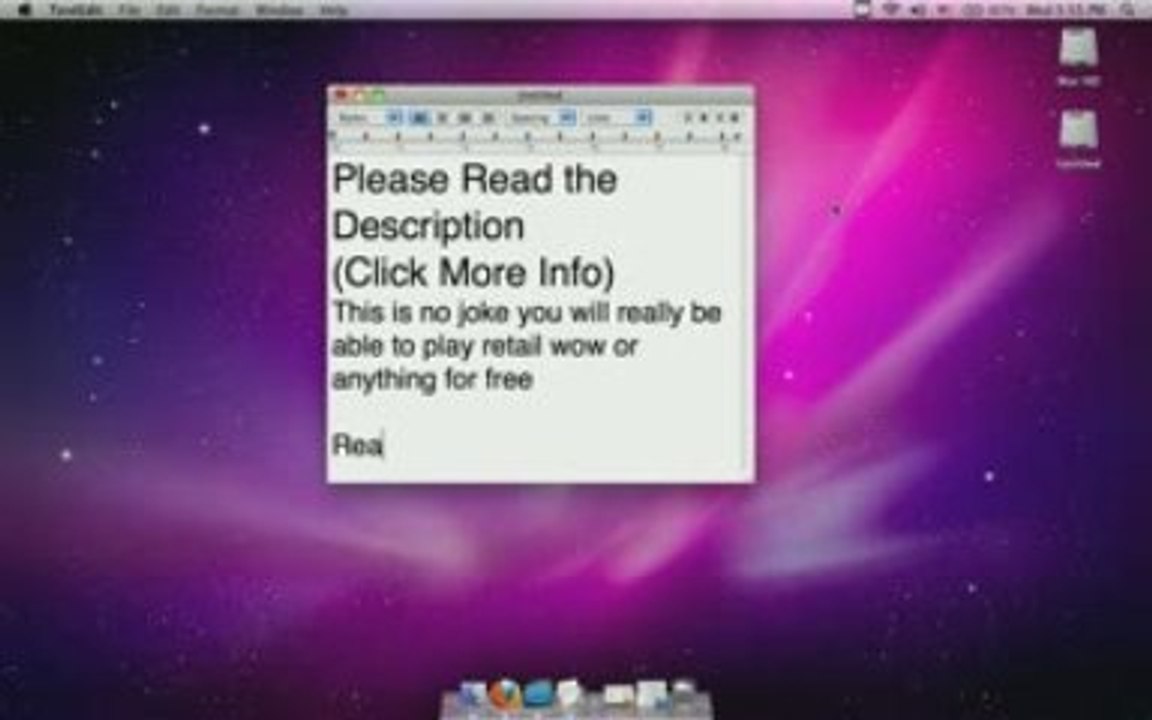The height and width of the screenshot is (720, 1152).
Task: Open the Window menu
Action: (279, 10)
